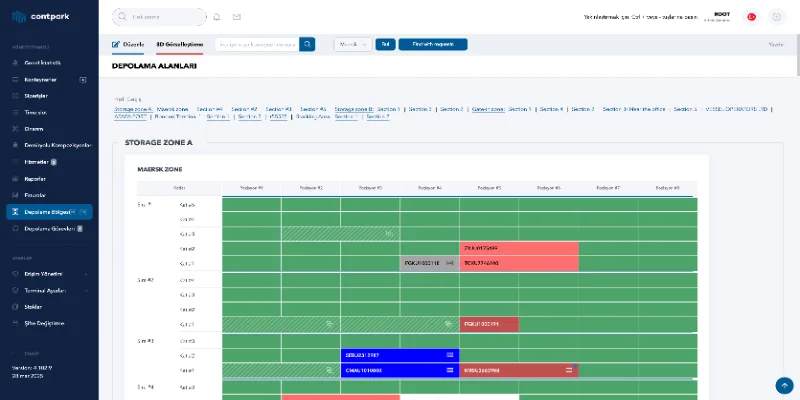This screenshot has width=800, height=400.
Task: Open the dropdown next to search field
Action: [x=353, y=44]
